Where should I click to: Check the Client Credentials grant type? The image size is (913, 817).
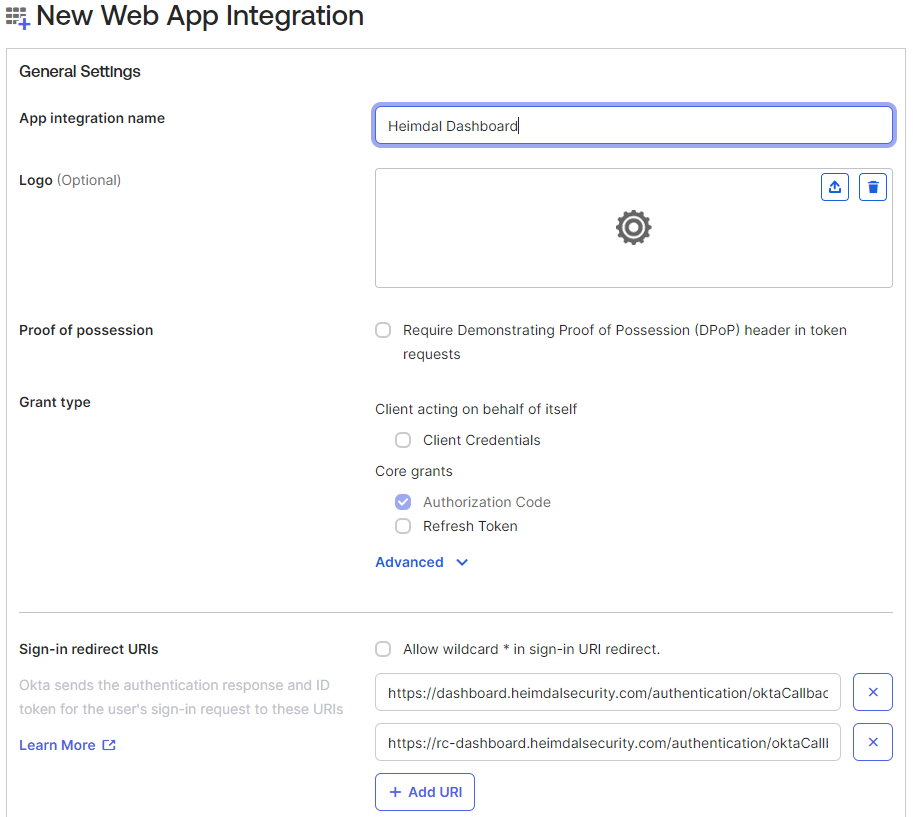coord(403,440)
